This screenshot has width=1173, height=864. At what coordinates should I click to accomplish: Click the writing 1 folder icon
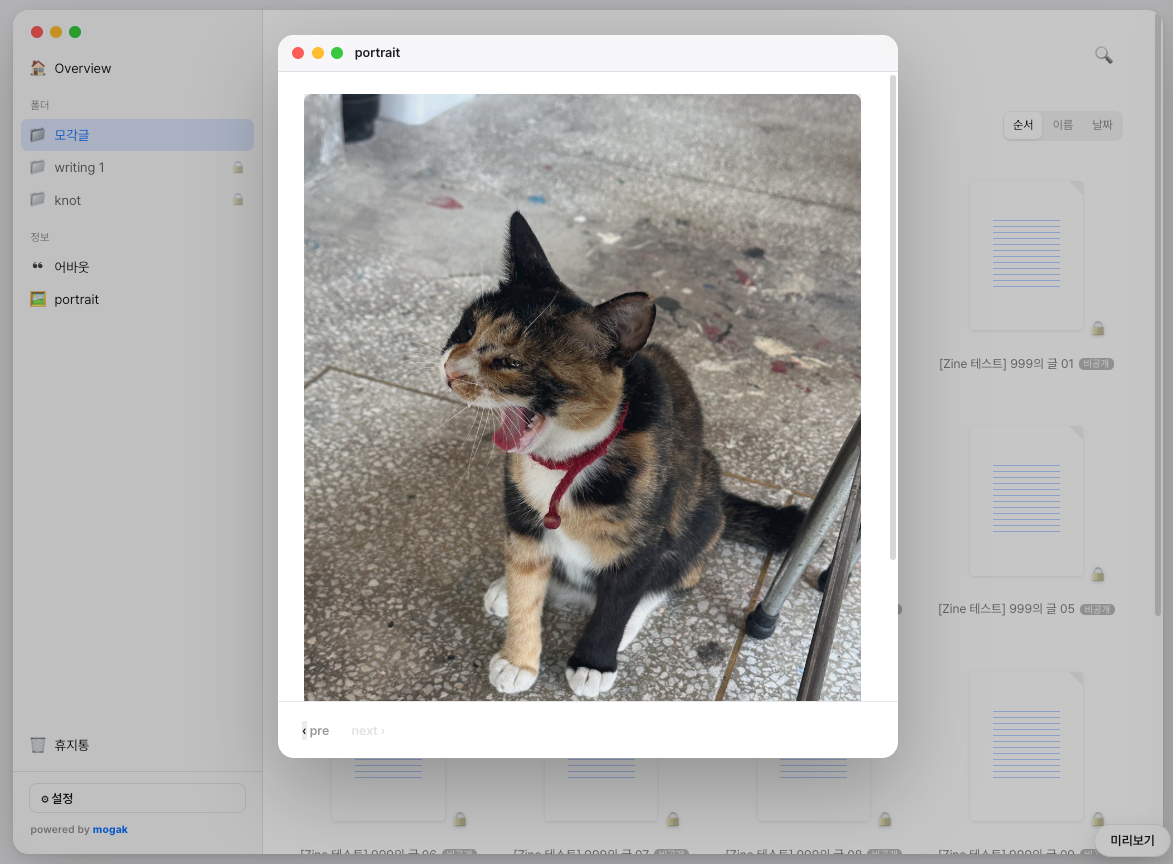(x=37, y=168)
